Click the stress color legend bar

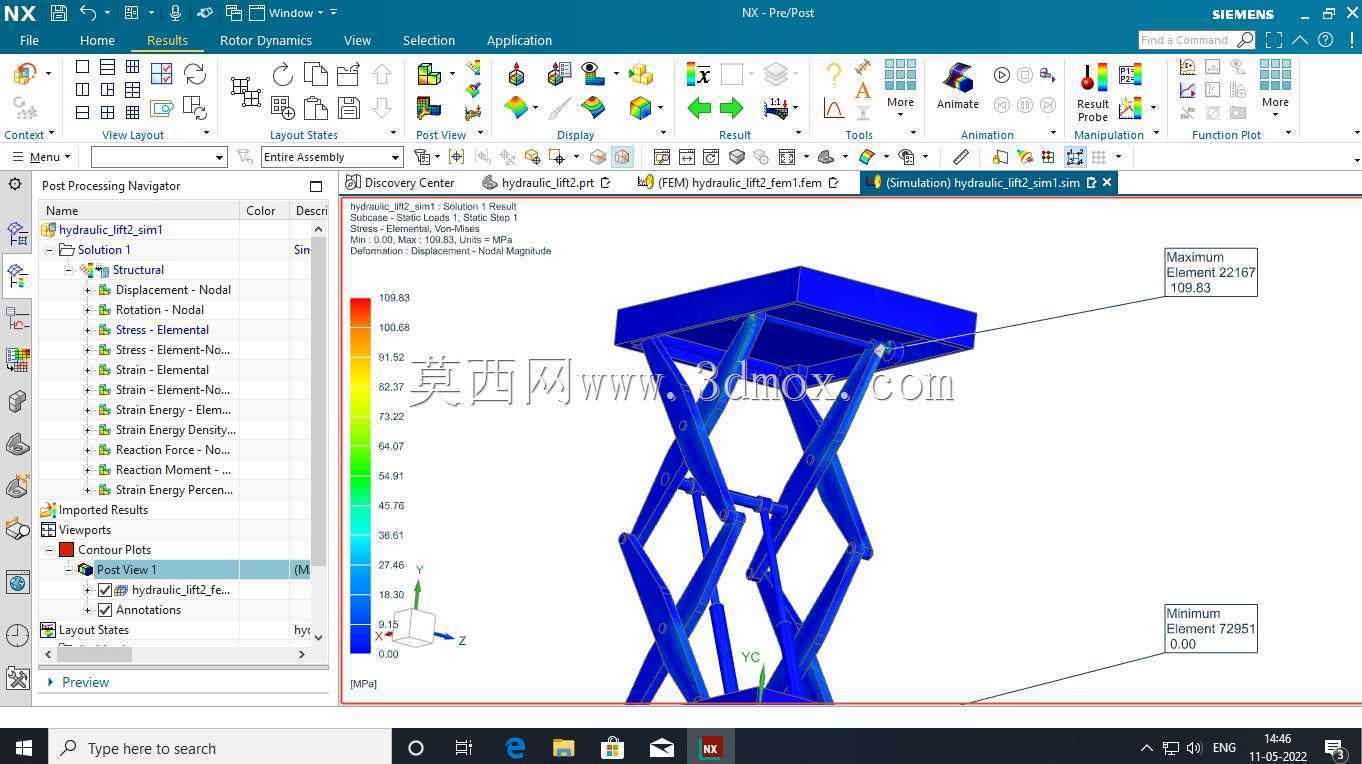coord(360,475)
